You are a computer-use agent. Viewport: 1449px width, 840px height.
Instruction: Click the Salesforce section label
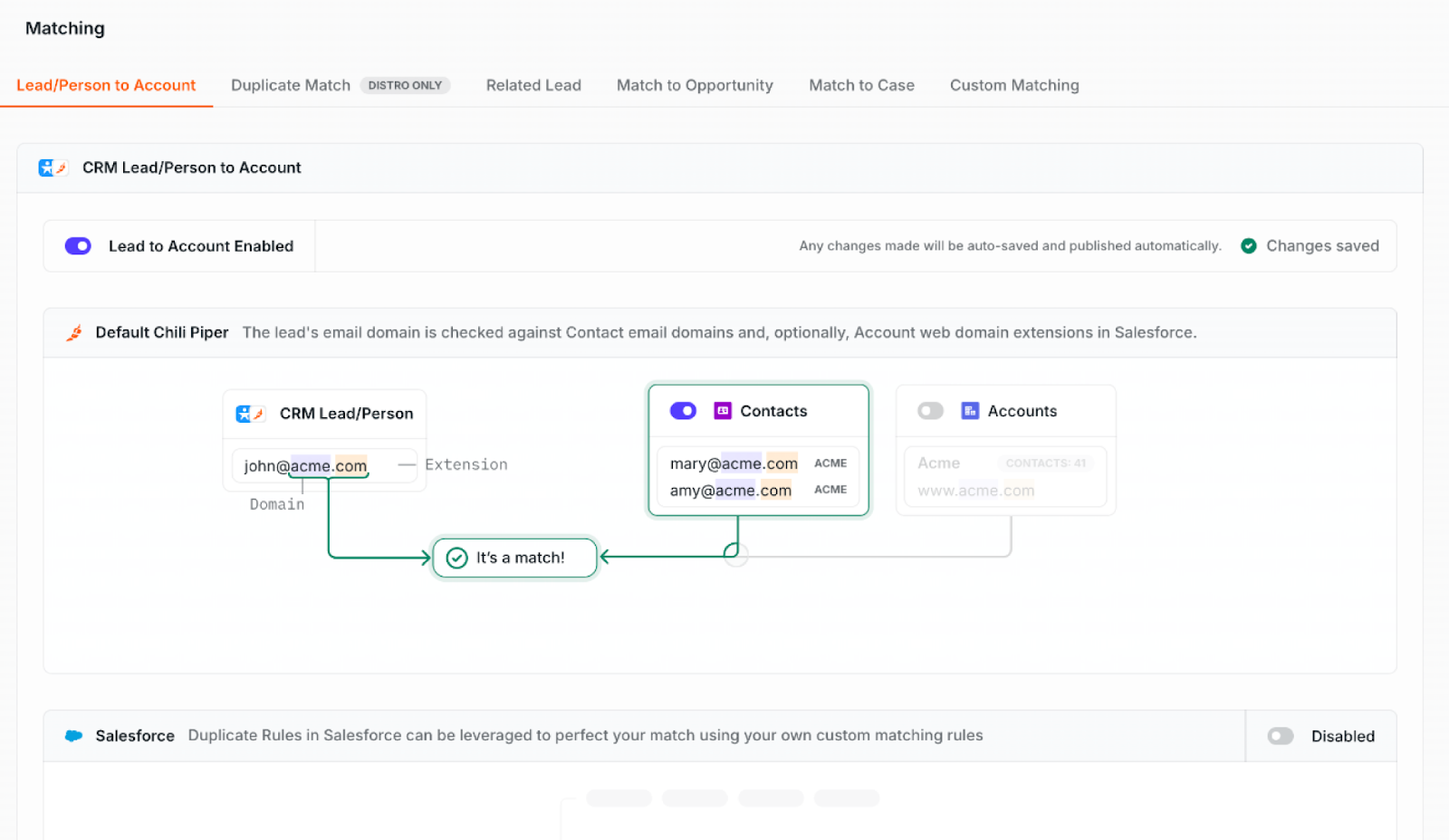tap(135, 736)
